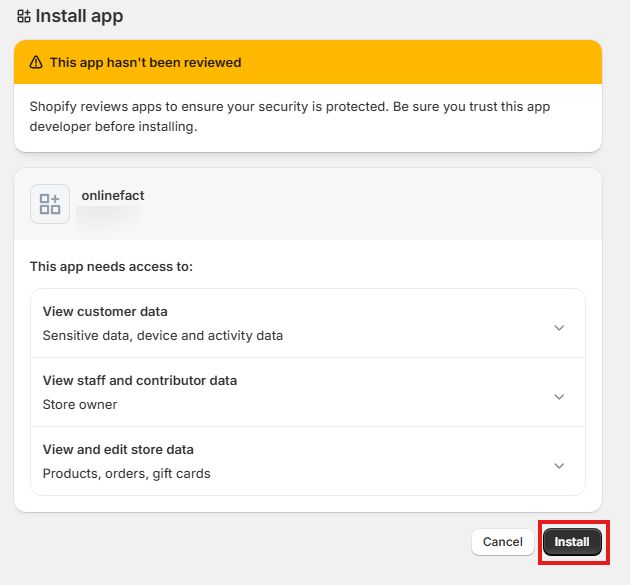Click the Cancel button
Screen dimensions: 630x585
503,542
